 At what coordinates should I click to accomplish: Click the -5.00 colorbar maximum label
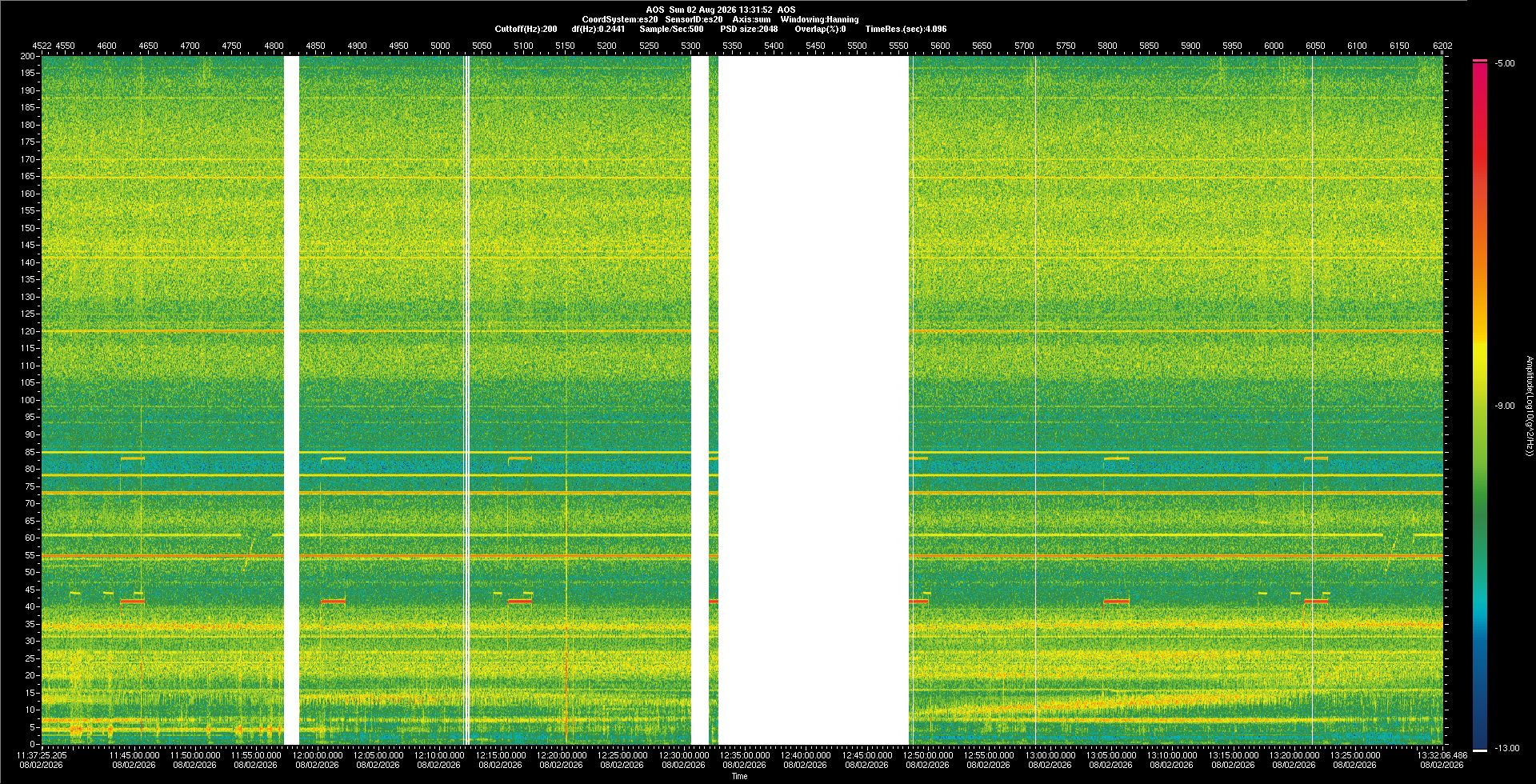point(1505,63)
